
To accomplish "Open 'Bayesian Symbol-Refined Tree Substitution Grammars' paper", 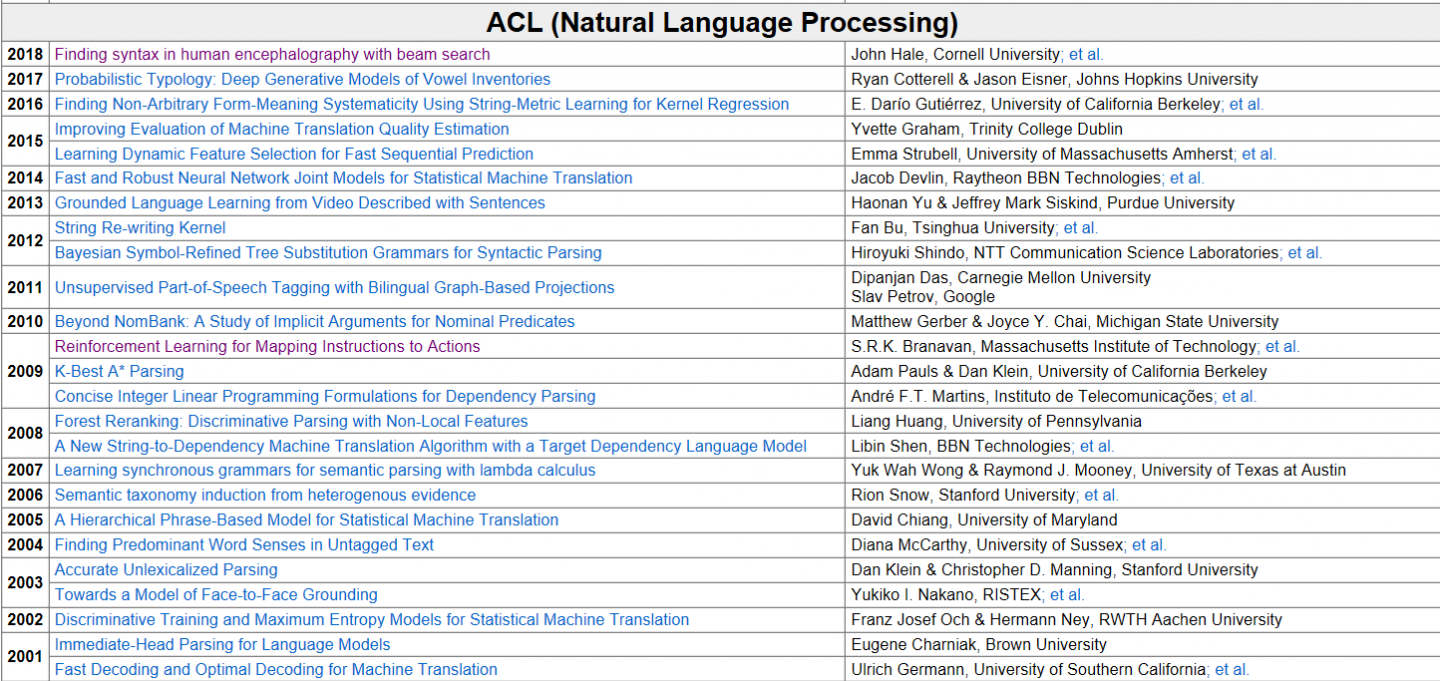I will coord(328,253).
